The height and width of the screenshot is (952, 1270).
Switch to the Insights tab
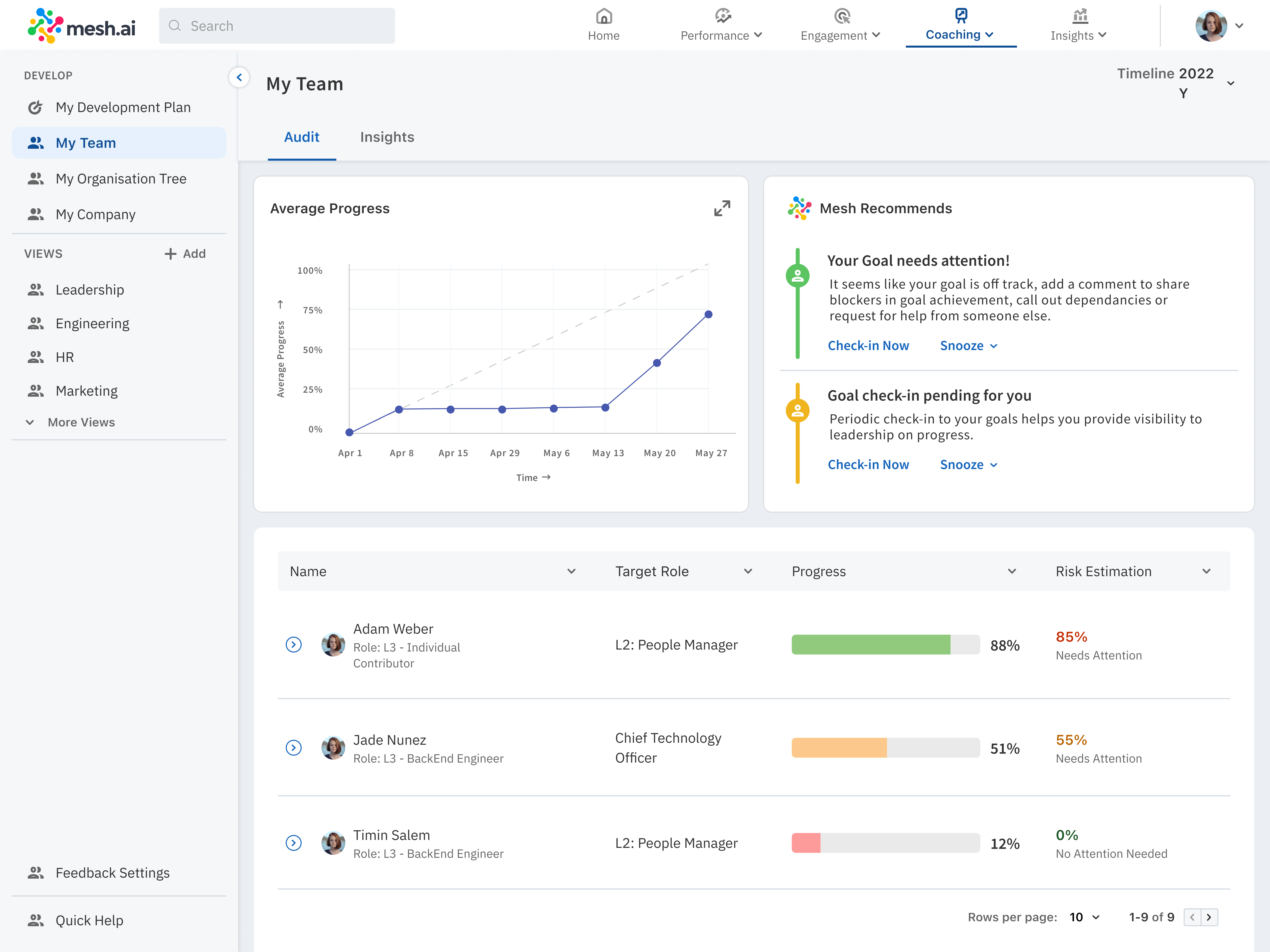(387, 137)
